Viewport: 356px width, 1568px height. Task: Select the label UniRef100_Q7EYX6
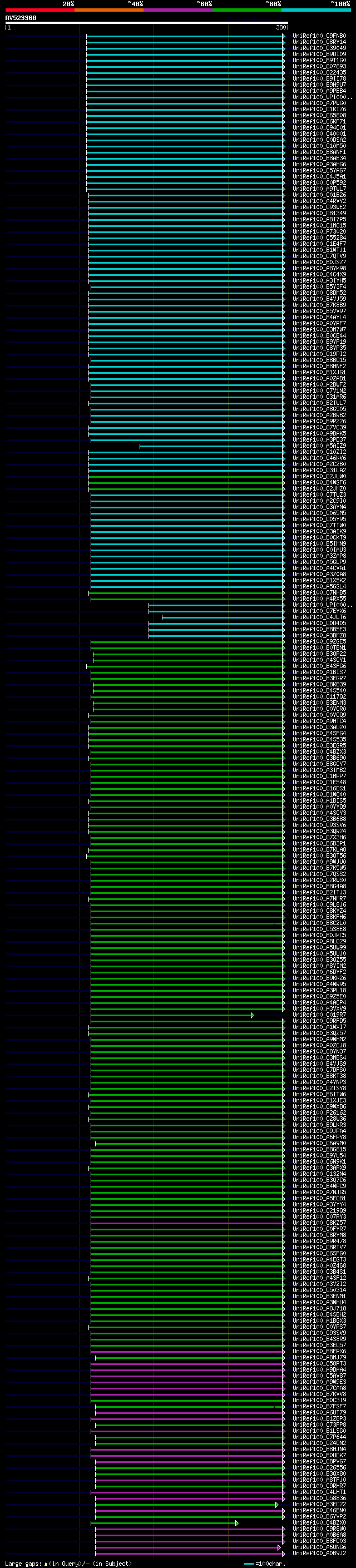click(319, 611)
